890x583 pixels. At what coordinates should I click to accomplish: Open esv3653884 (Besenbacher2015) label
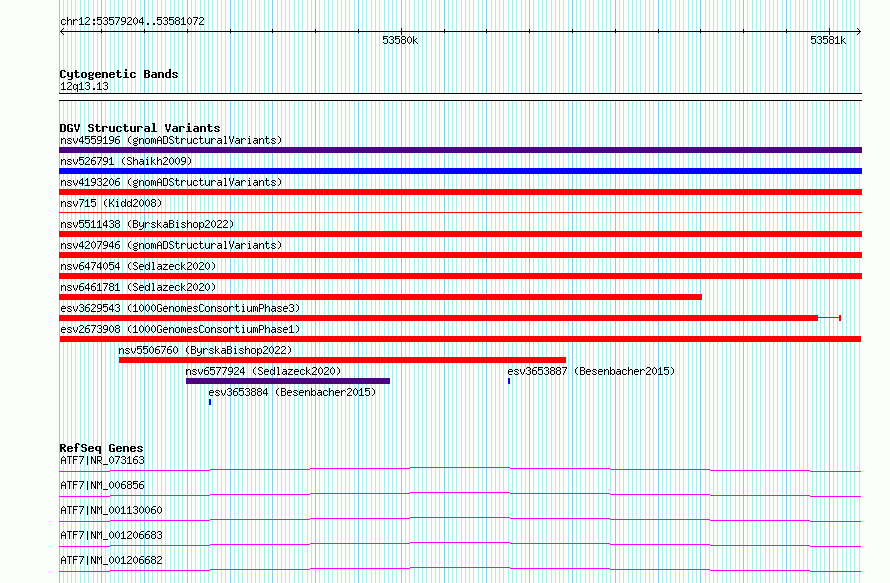click(292, 392)
